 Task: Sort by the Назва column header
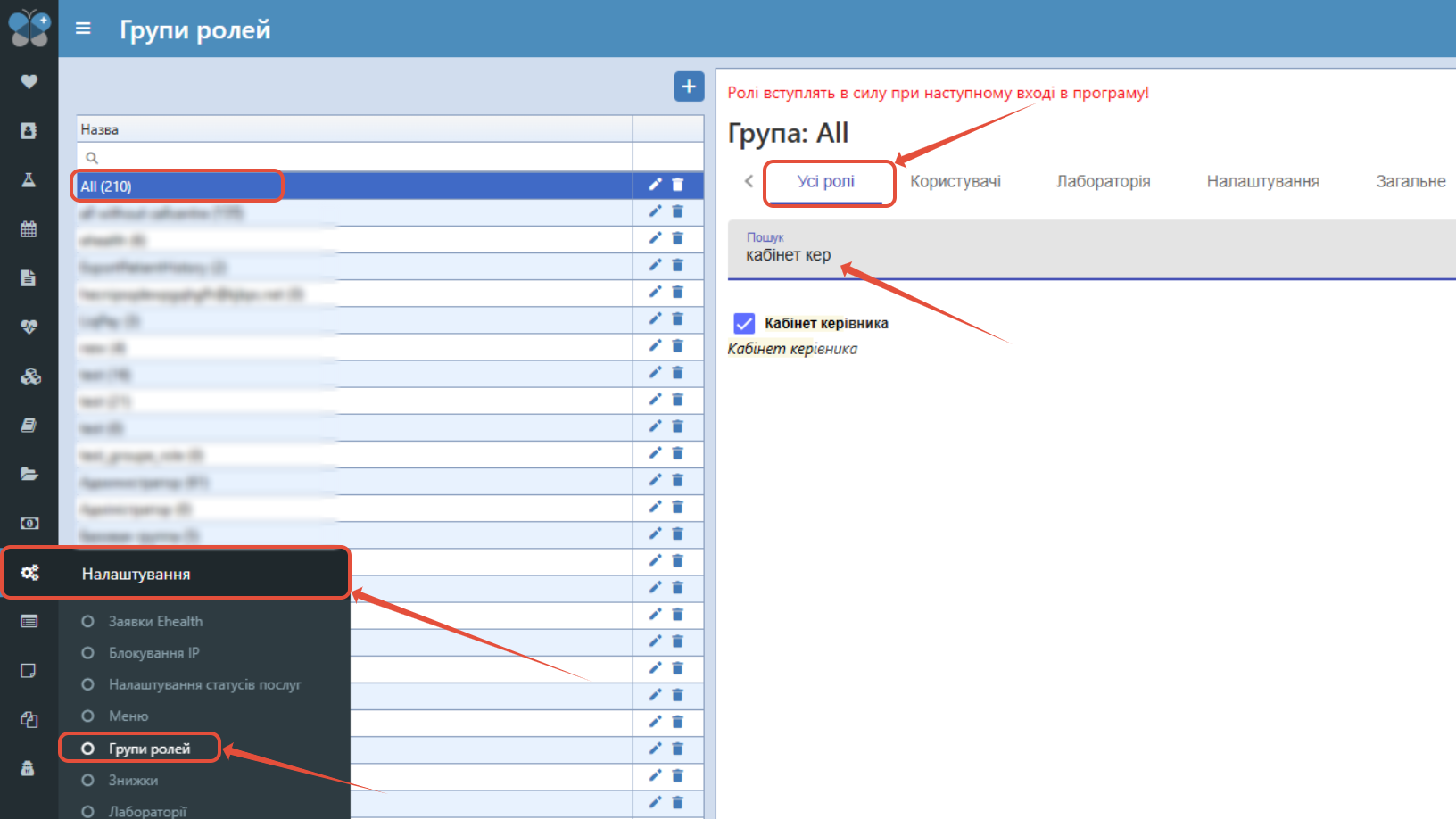click(355, 129)
